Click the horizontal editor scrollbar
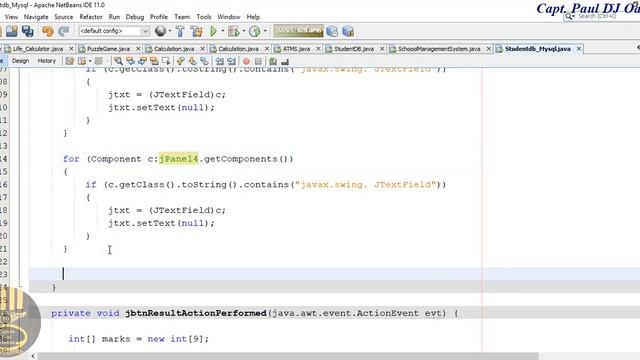 pyautogui.click(x=288, y=356)
